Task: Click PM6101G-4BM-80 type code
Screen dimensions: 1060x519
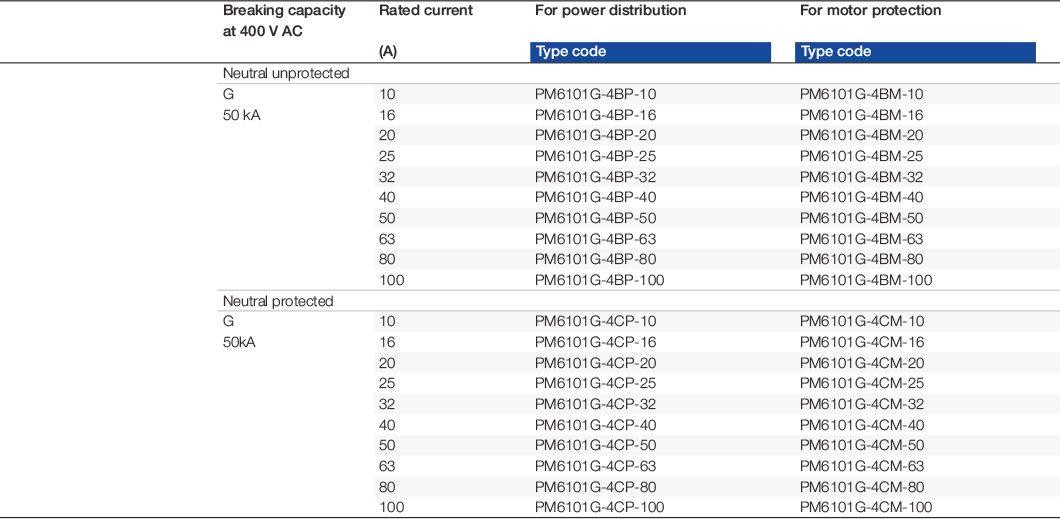Action: pos(861,259)
